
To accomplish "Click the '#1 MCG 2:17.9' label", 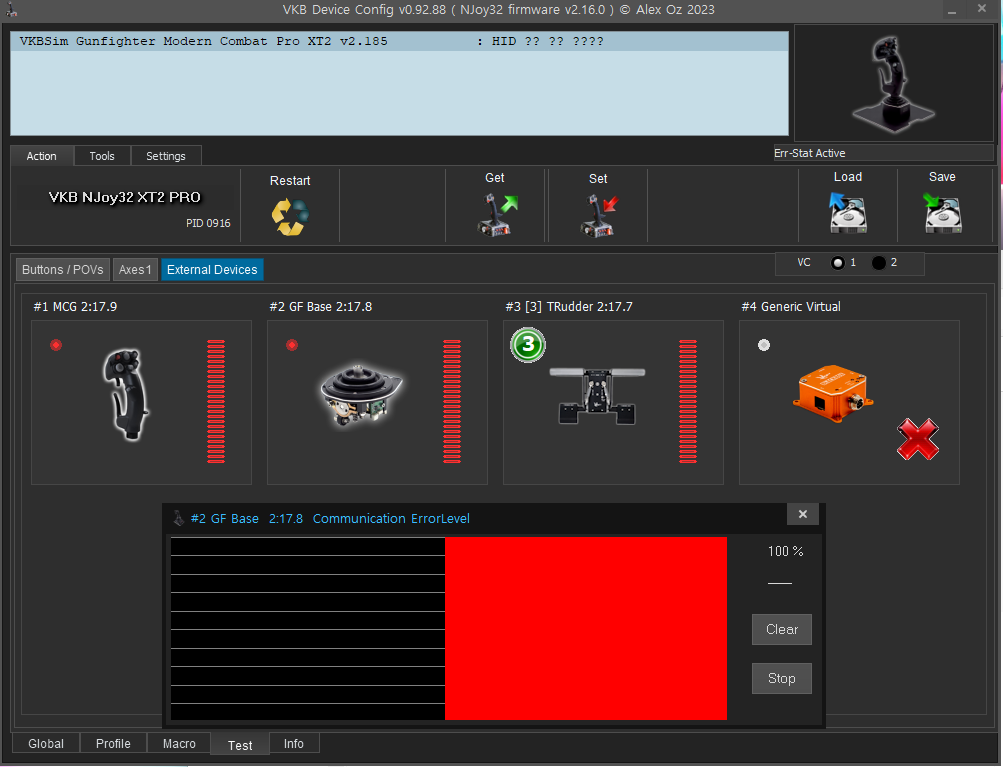I will click(x=75, y=306).
